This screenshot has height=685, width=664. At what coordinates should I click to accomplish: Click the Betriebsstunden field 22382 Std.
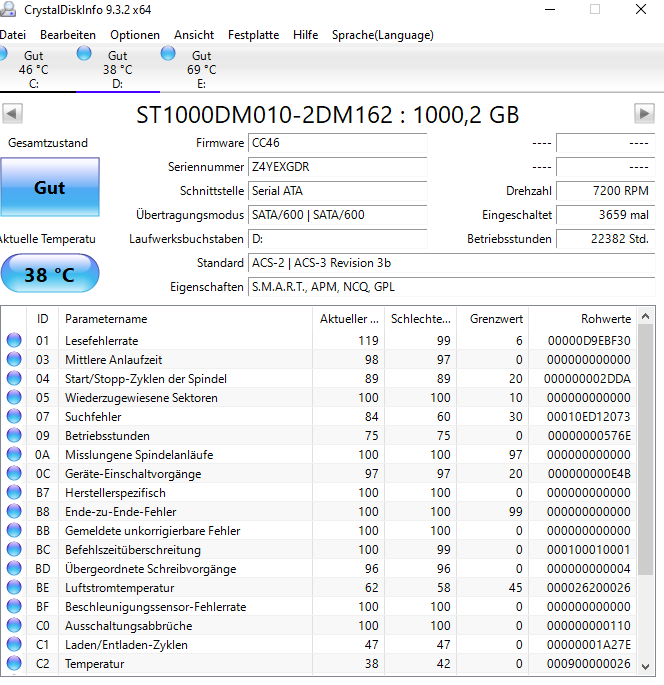pyautogui.click(x=605, y=239)
